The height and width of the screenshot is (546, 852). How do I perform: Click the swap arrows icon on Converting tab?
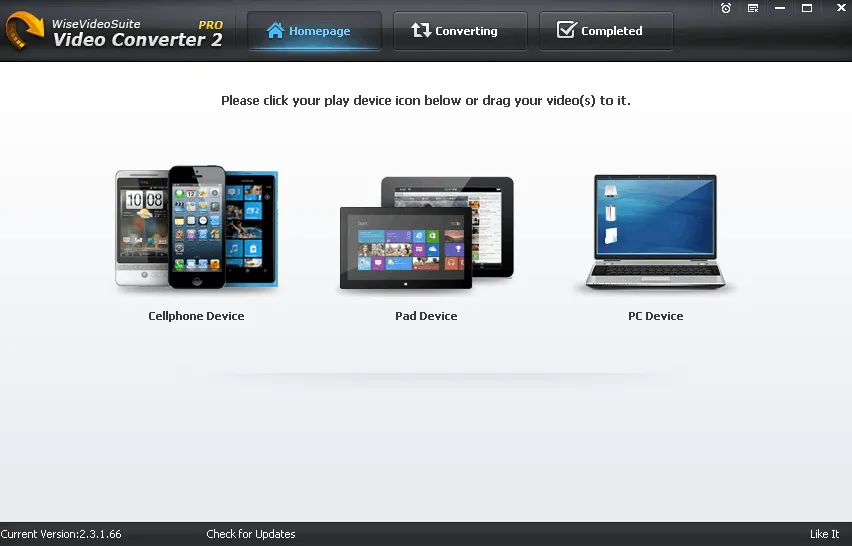[421, 31]
